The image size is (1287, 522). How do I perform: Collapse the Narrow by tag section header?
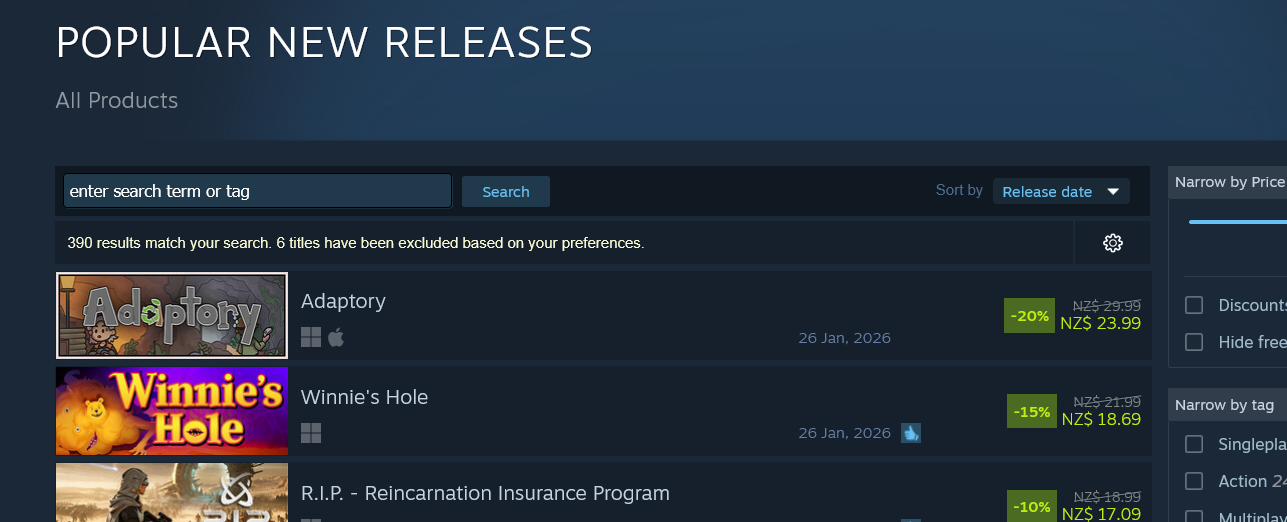click(1224, 405)
